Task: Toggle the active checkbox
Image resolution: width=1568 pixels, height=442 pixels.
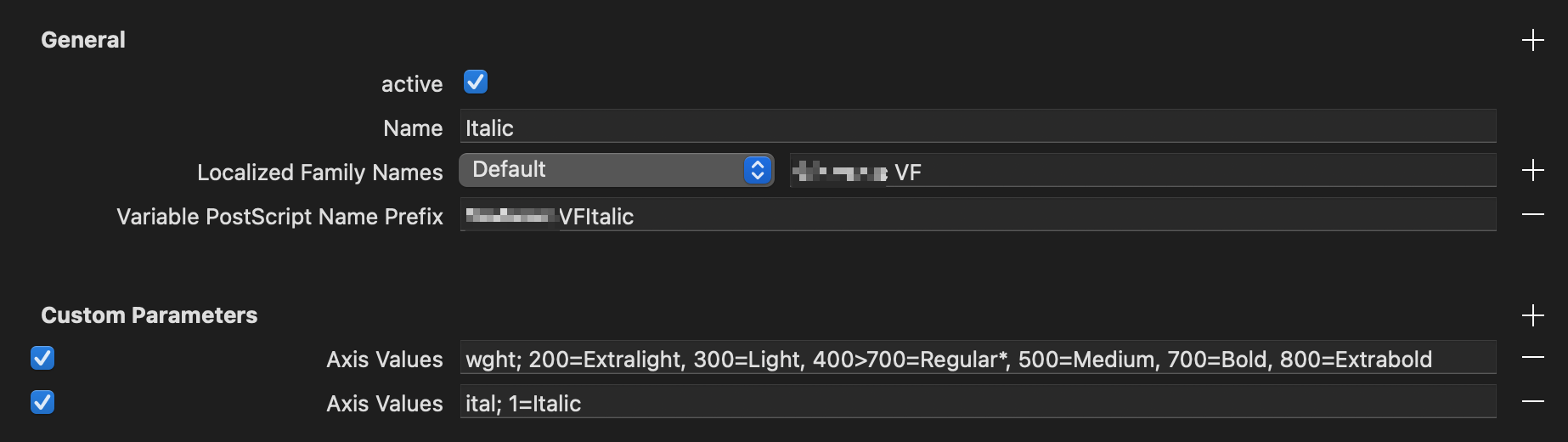Action: coord(476,82)
